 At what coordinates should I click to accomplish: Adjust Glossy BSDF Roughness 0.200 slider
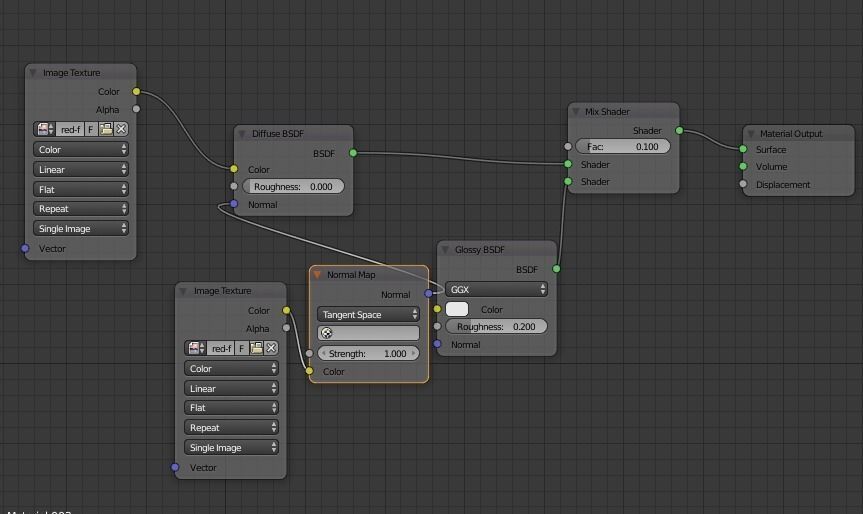(496, 326)
